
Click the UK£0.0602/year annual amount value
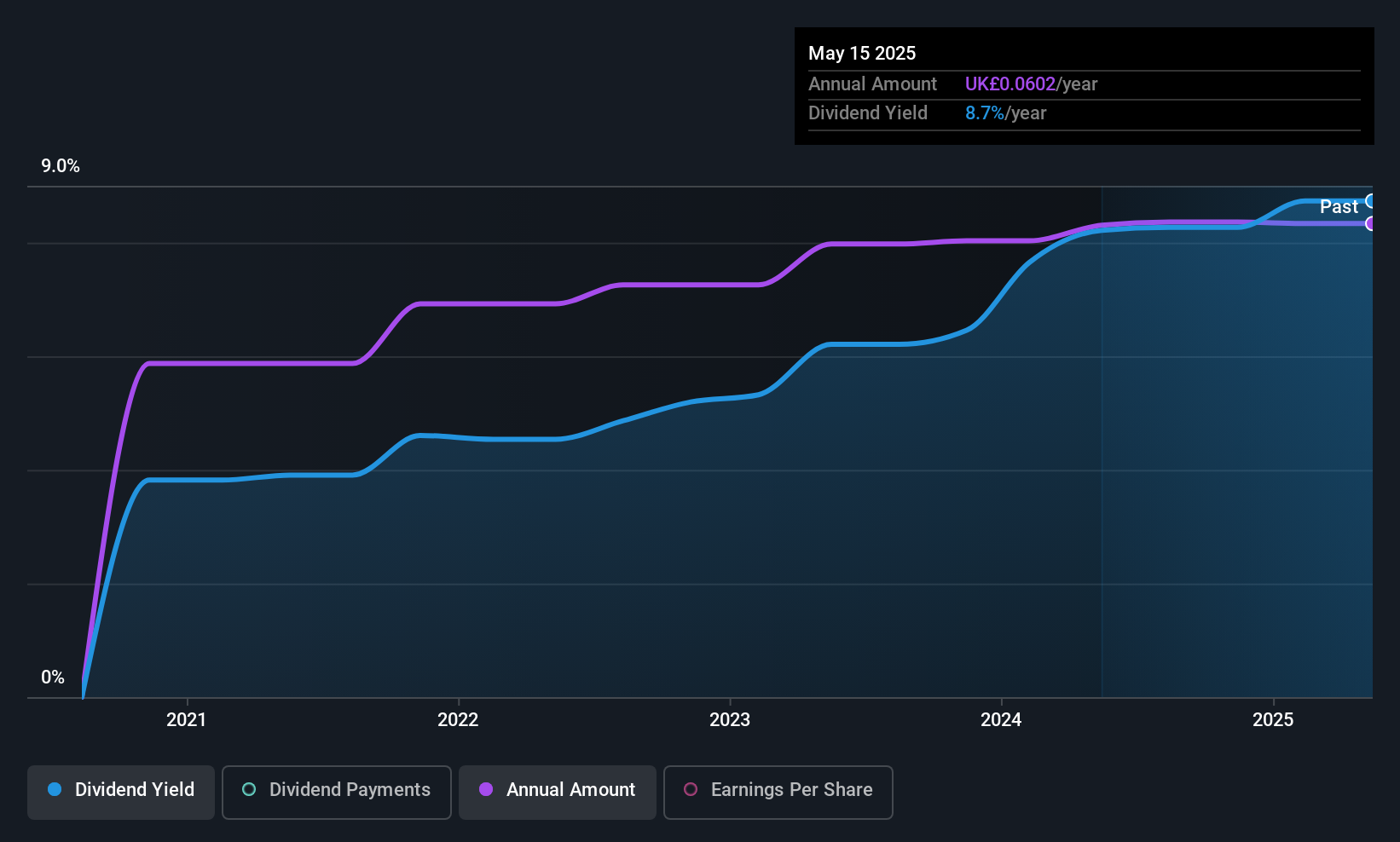[1031, 84]
